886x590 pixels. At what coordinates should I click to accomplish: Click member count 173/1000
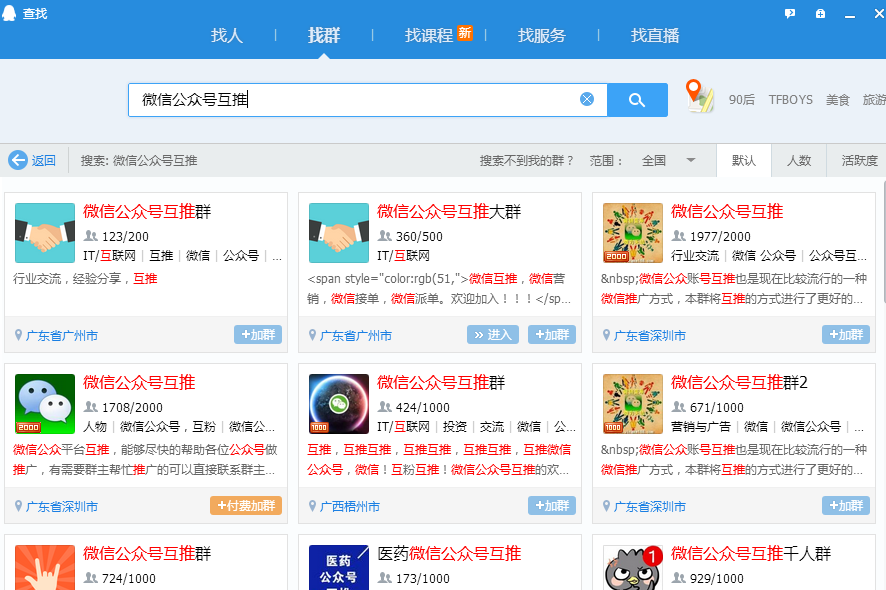(423, 578)
